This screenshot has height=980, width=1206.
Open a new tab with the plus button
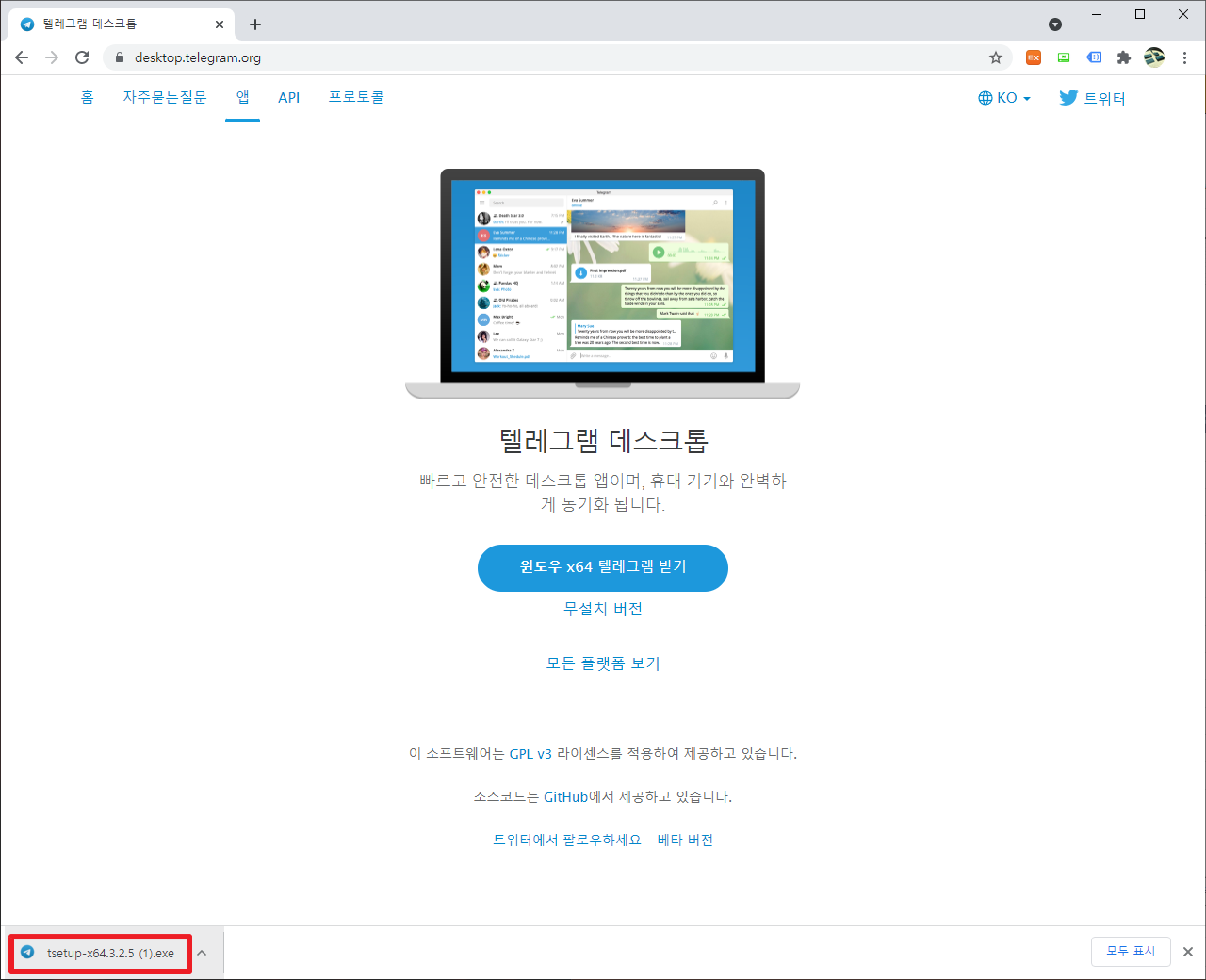[255, 24]
